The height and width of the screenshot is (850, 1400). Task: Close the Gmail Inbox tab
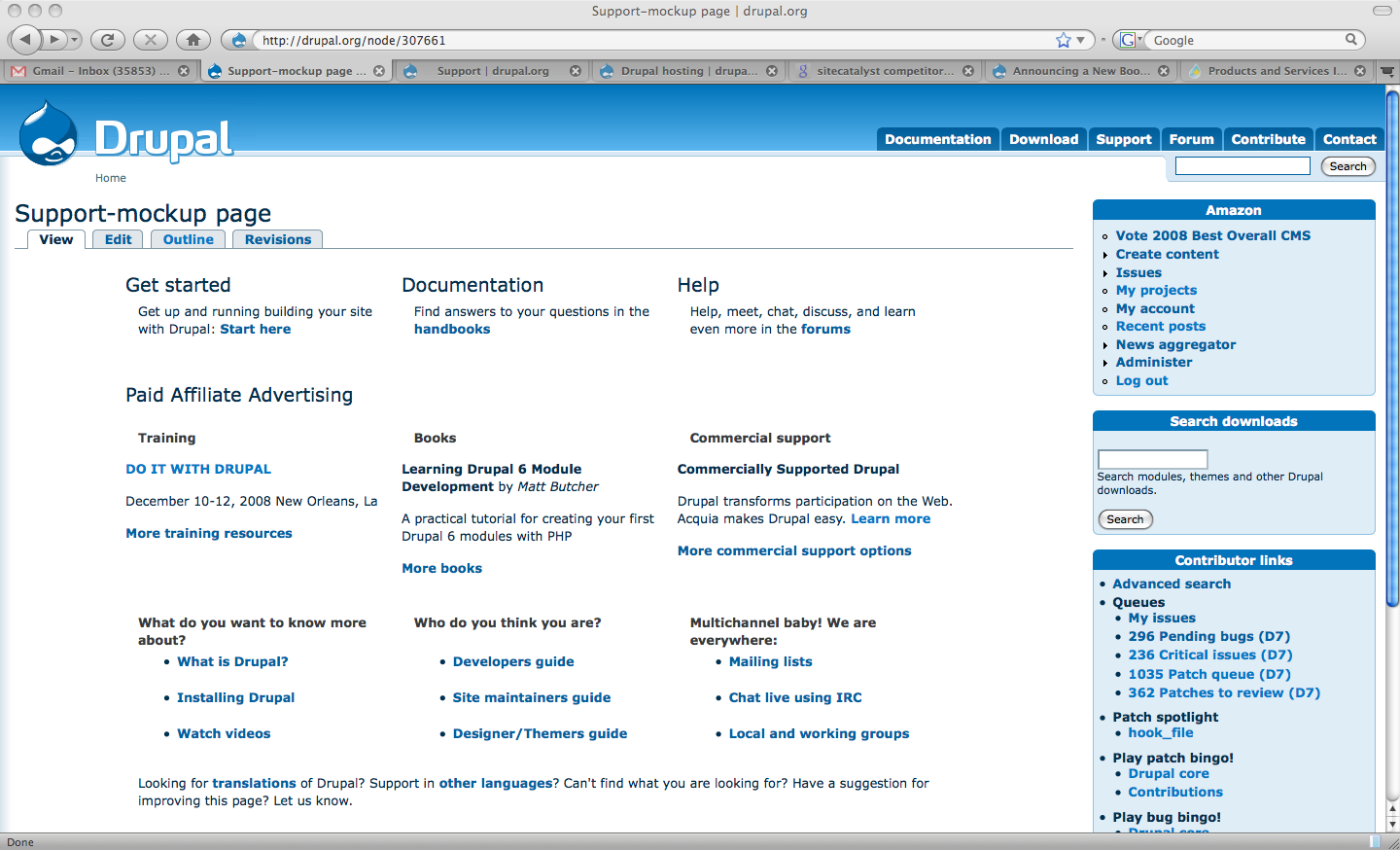pos(184,71)
